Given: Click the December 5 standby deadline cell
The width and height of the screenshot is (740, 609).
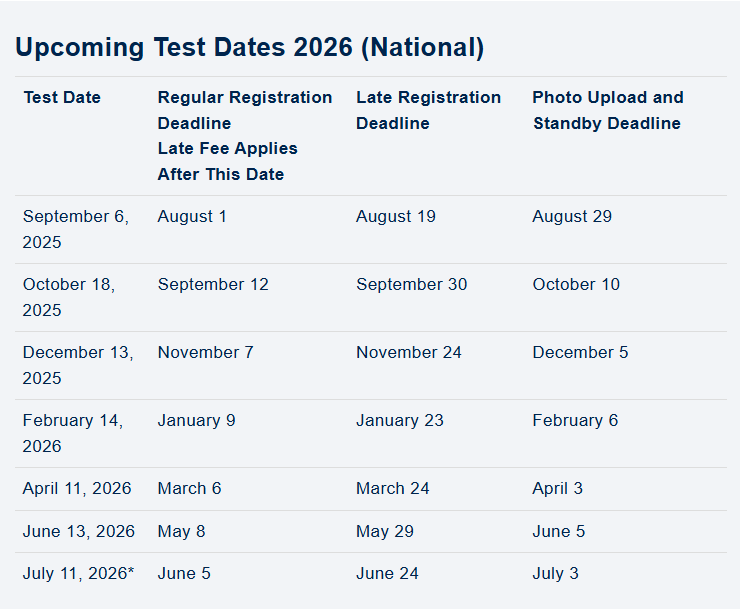Looking at the screenshot, I should (580, 352).
